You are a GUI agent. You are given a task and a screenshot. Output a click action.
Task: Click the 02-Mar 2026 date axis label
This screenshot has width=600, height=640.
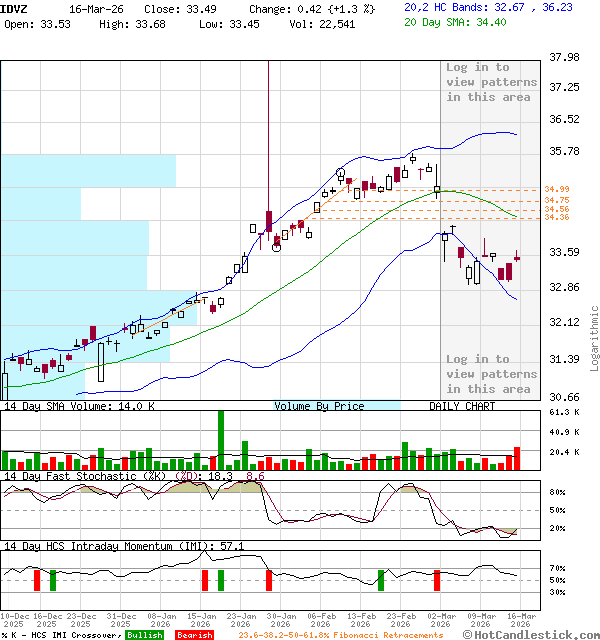pos(437,620)
